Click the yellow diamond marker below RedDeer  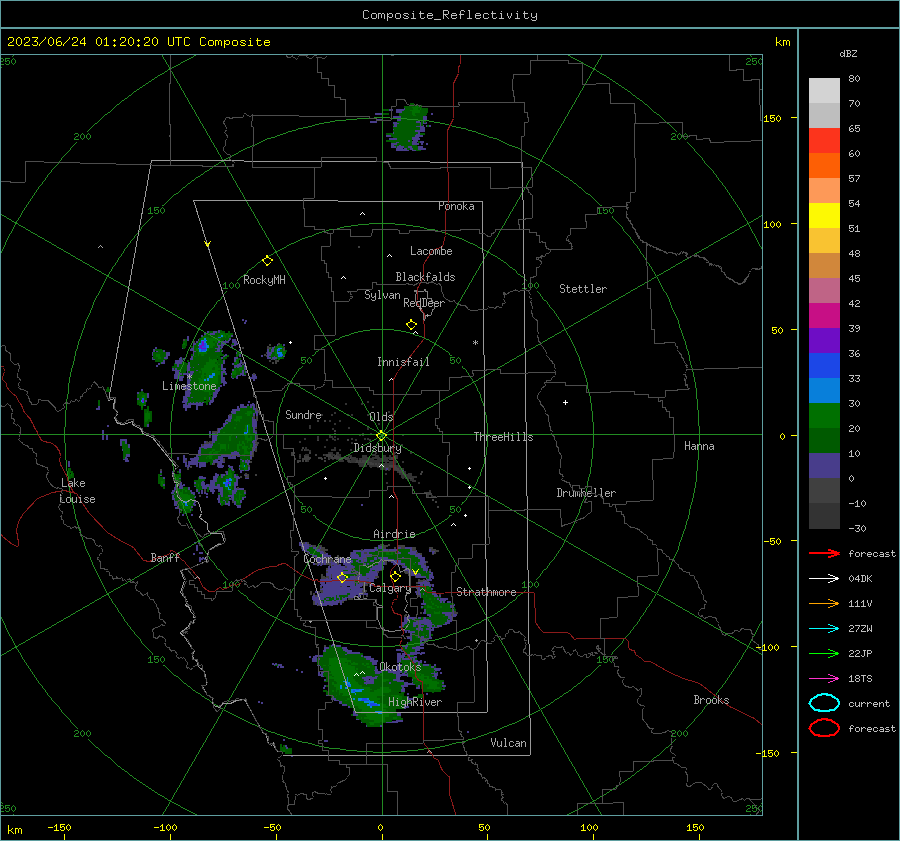tap(411, 325)
